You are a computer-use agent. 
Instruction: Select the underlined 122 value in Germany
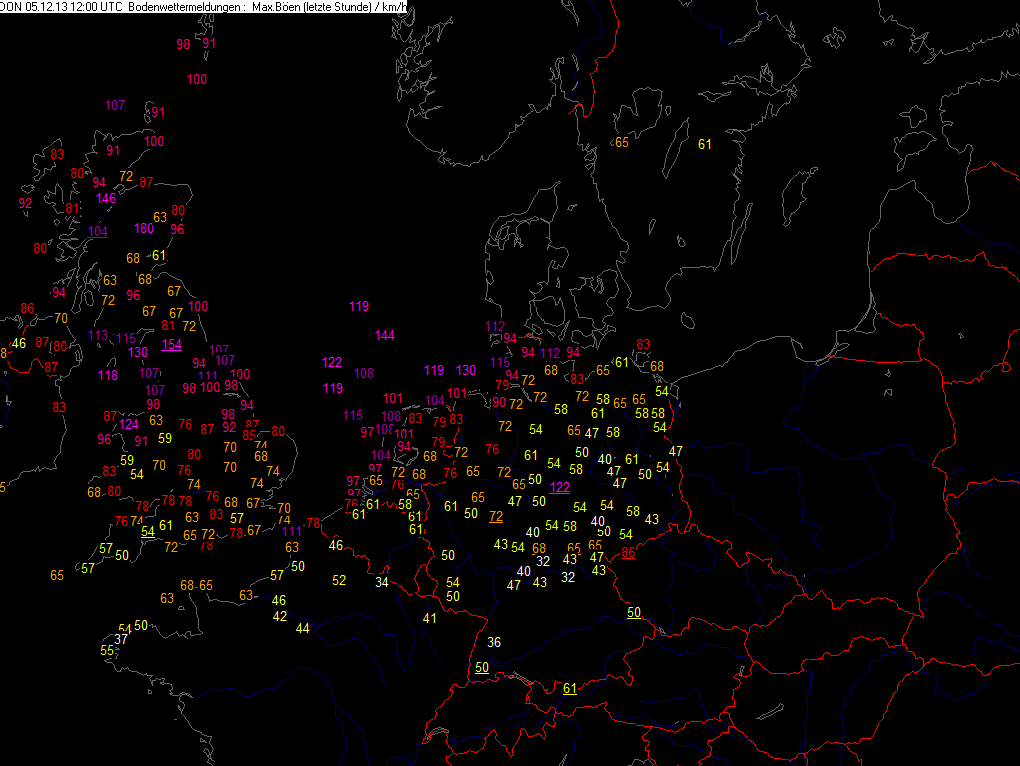[559, 488]
